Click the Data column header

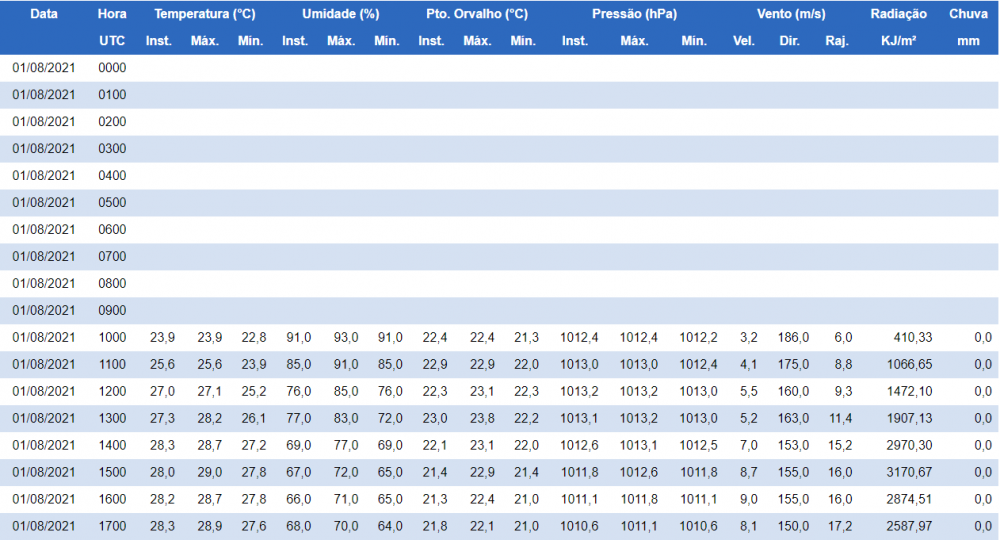(x=44, y=15)
